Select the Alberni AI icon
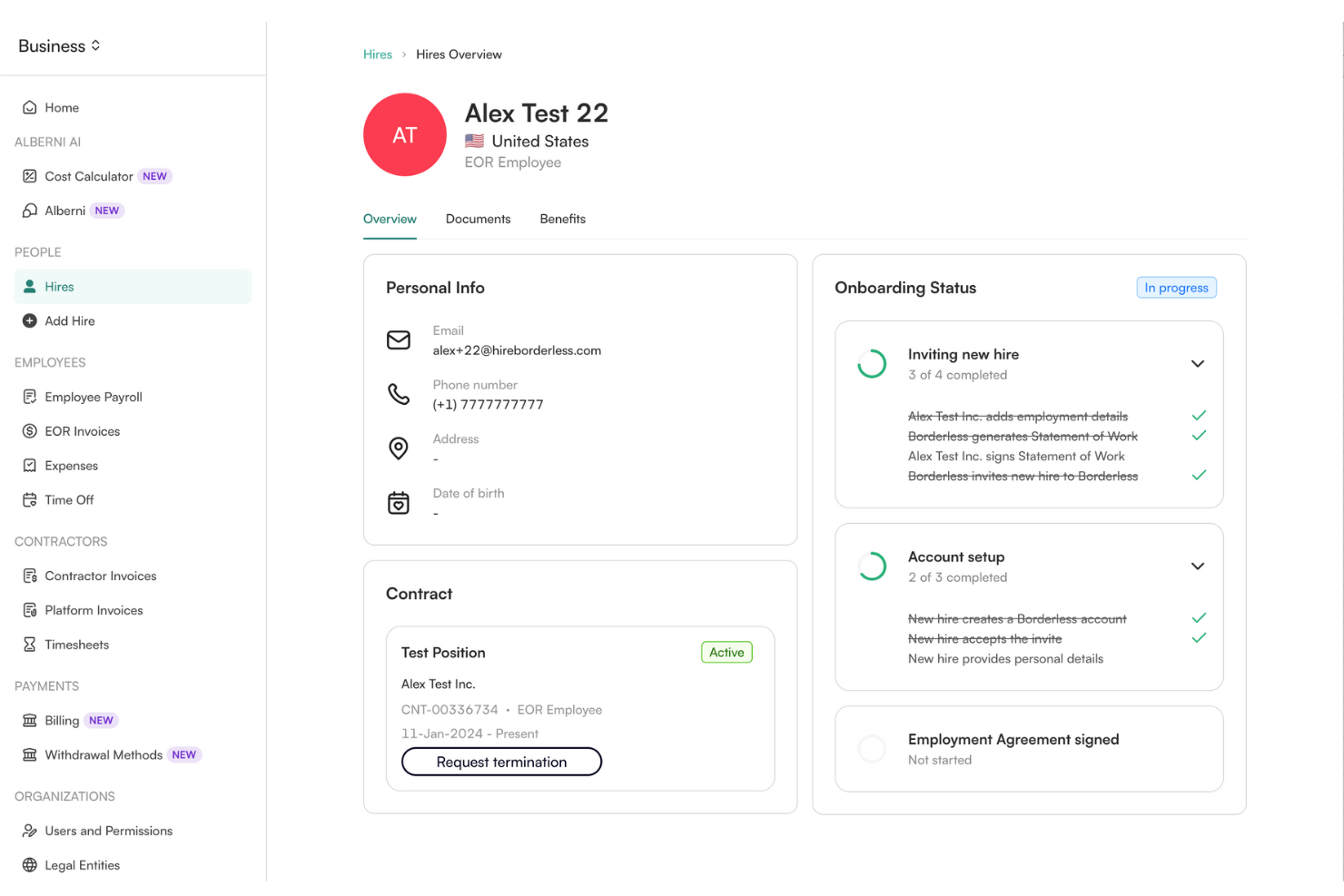 tap(30, 210)
